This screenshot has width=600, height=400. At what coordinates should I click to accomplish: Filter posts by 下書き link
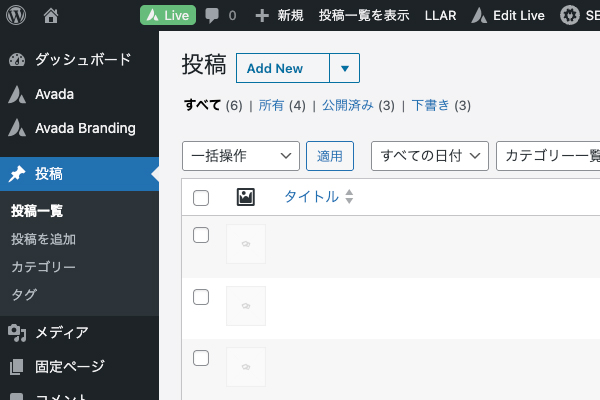(x=430, y=105)
